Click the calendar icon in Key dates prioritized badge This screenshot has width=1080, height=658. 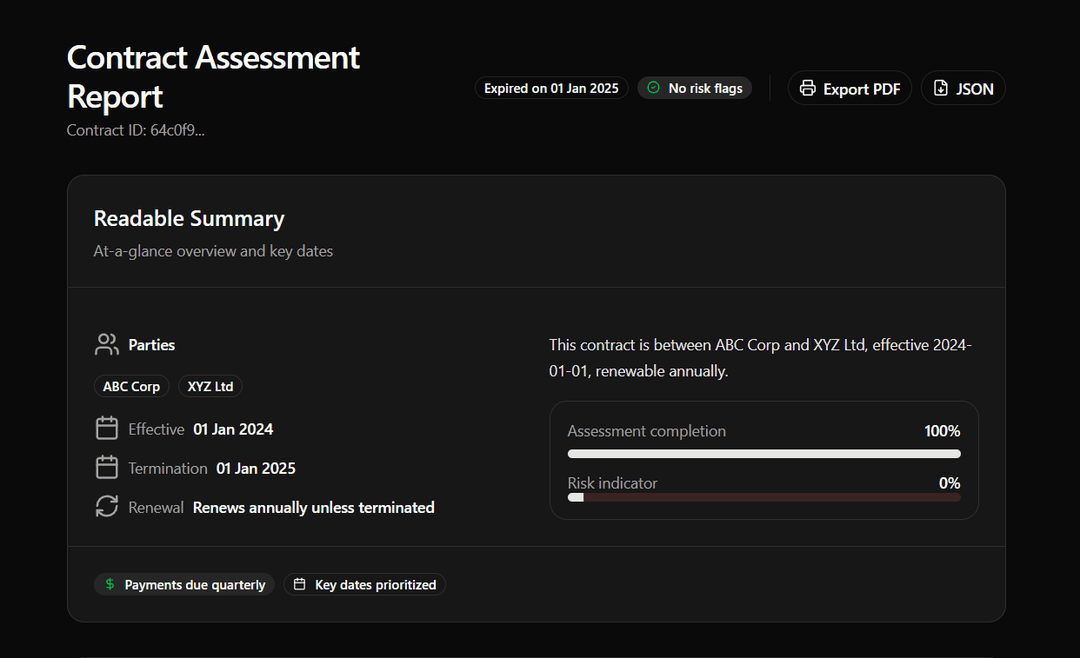click(300, 584)
